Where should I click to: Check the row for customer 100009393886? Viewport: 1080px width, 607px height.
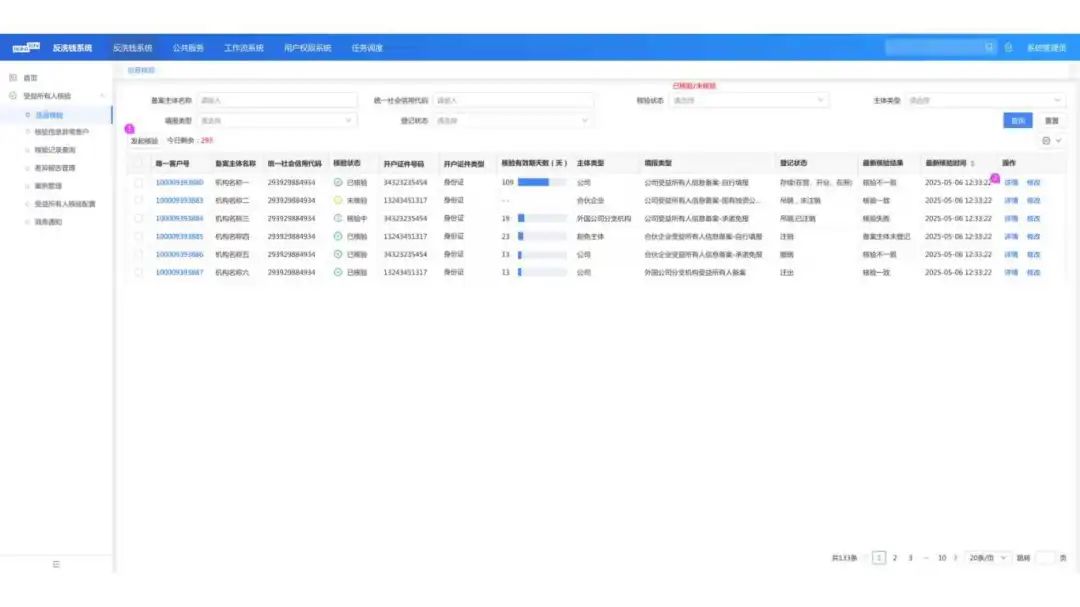click(138, 254)
